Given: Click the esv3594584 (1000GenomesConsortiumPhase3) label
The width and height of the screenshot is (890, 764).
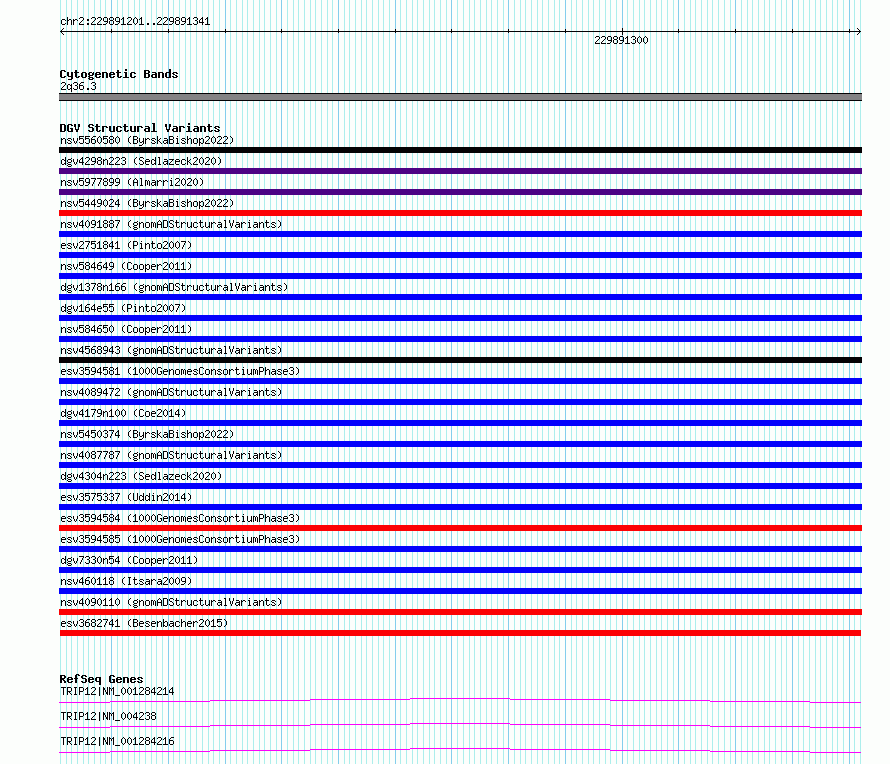Looking at the screenshot, I should [180, 518].
